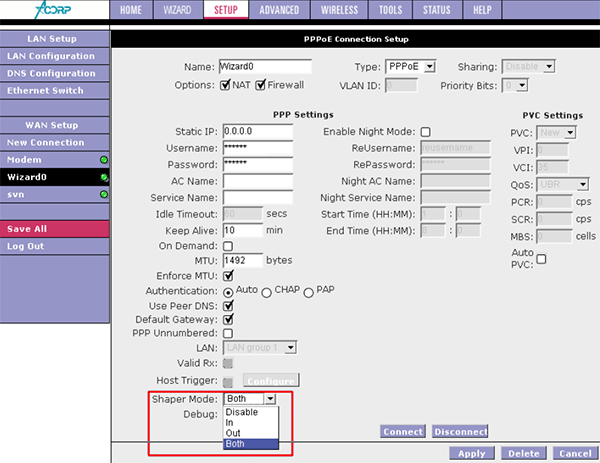Click the Static IP field
Image resolution: width=600 pixels, height=463 pixels.
[x=258, y=131]
